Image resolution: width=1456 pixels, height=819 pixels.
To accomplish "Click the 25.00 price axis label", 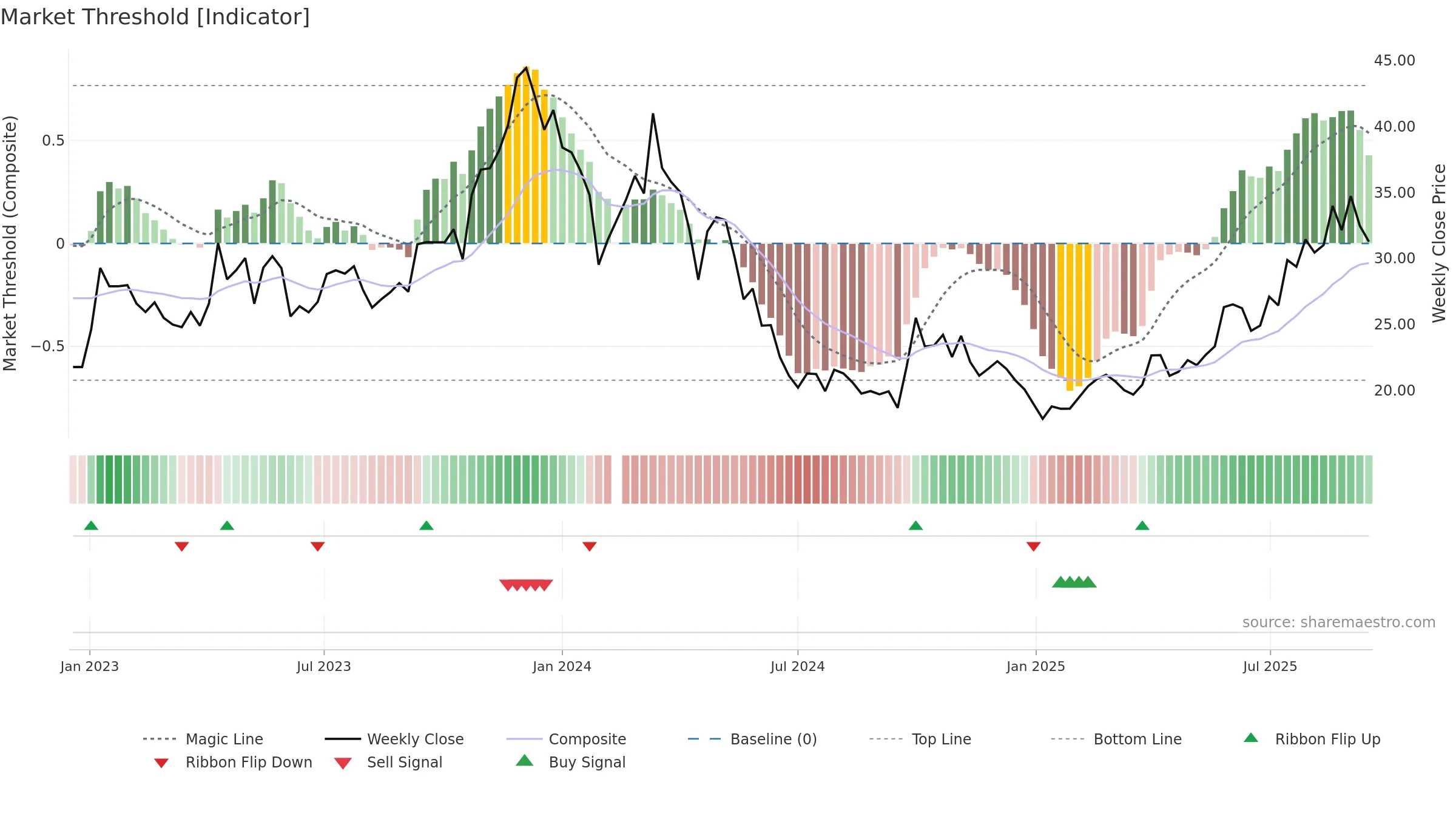I will pyautogui.click(x=1395, y=325).
